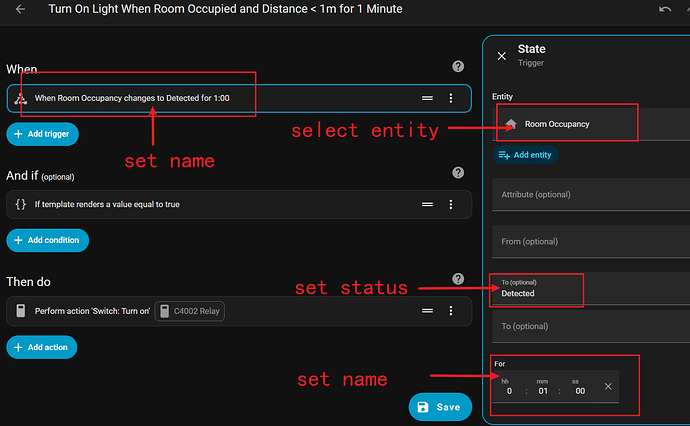
Task: Click the seconds field showing 00
Action: 580,391
